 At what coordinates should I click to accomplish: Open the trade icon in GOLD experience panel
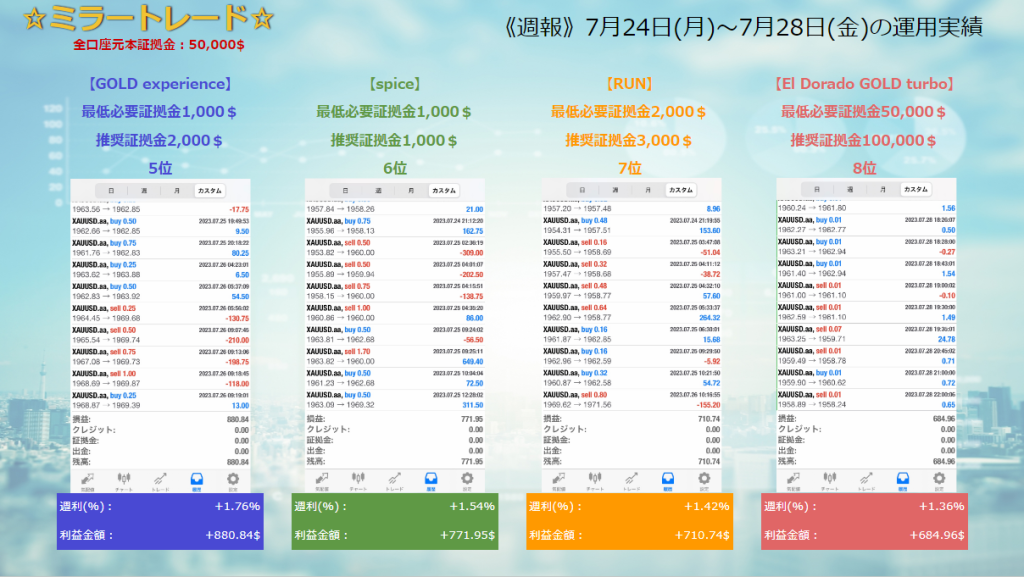pyautogui.click(x=160, y=480)
